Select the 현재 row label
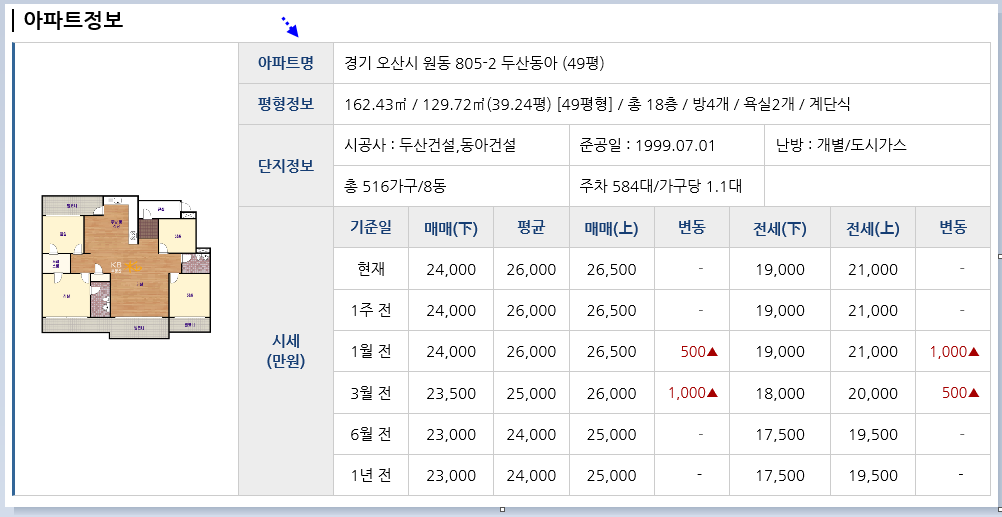The width and height of the screenshot is (1002, 517). [x=371, y=269]
